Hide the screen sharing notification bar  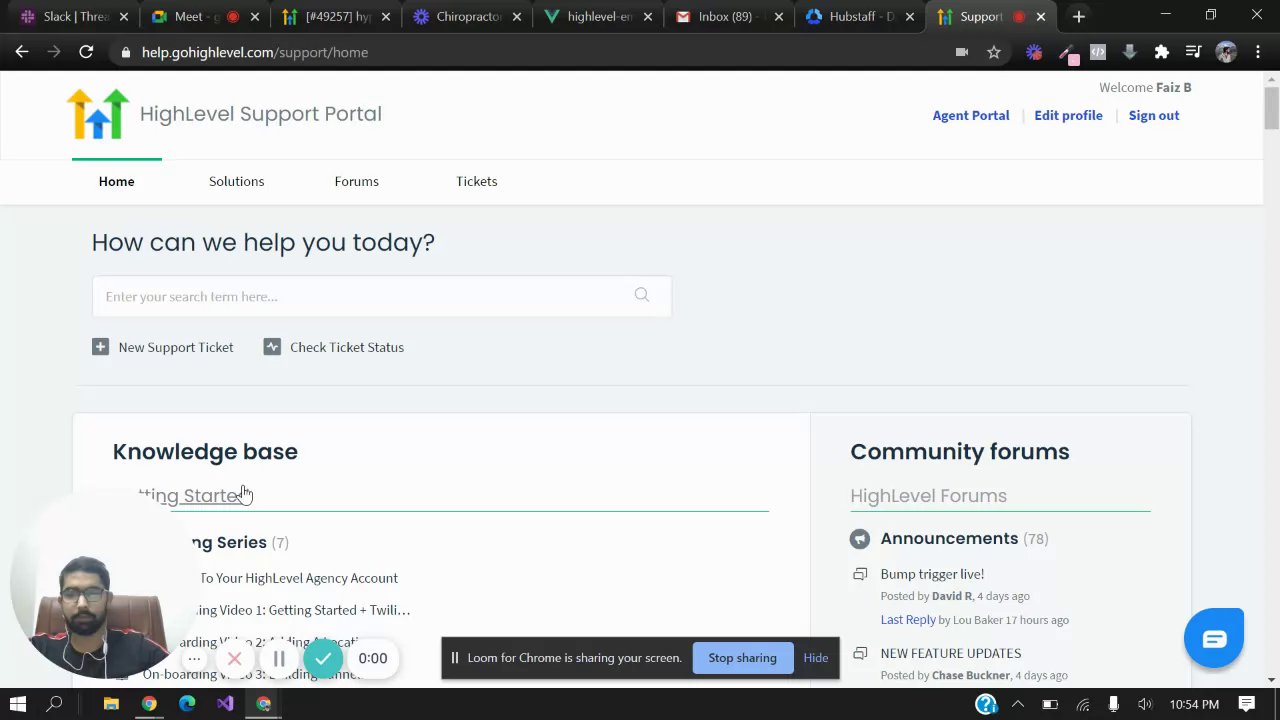pyautogui.click(x=815, y=658)
